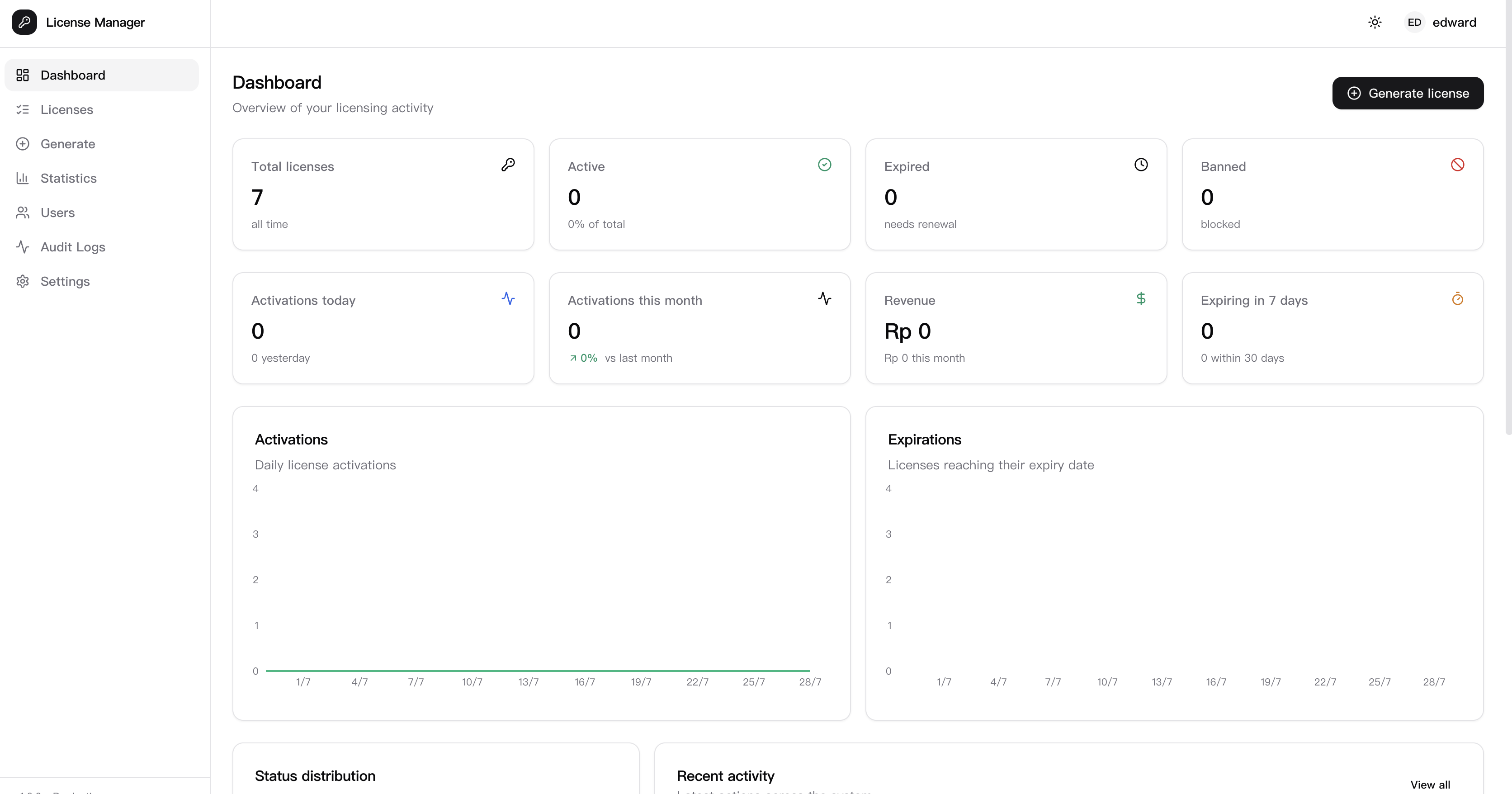Image resolution: width=1512 pixels, height=794 pixels.
Task: Go to the Licenses page
Action: (102, 109)
